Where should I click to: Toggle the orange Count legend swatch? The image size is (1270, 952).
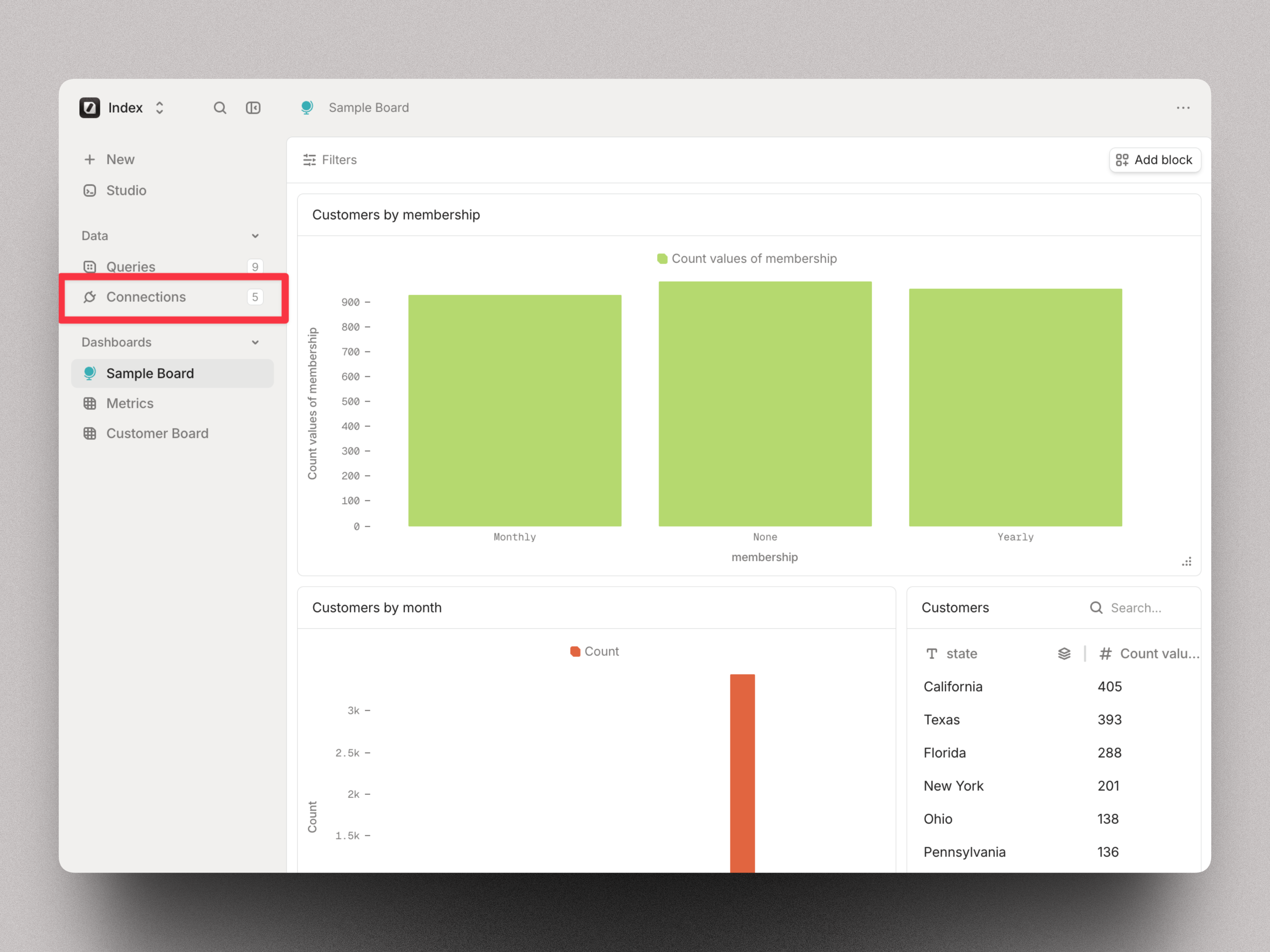coord(575,651)
